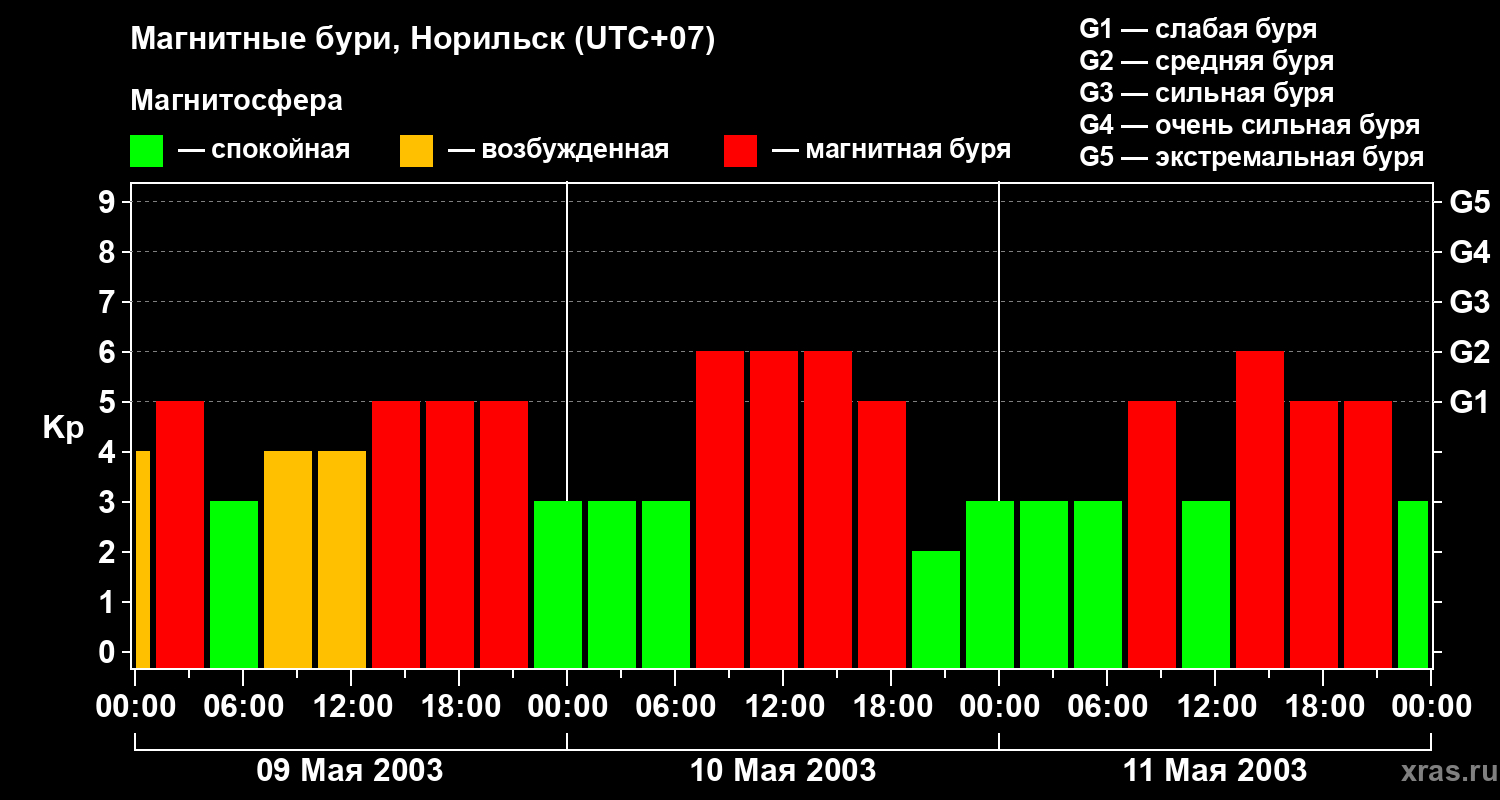
Task: Click the 12:00 label above 11 Мая 2003
Action: coord(1215,707)
